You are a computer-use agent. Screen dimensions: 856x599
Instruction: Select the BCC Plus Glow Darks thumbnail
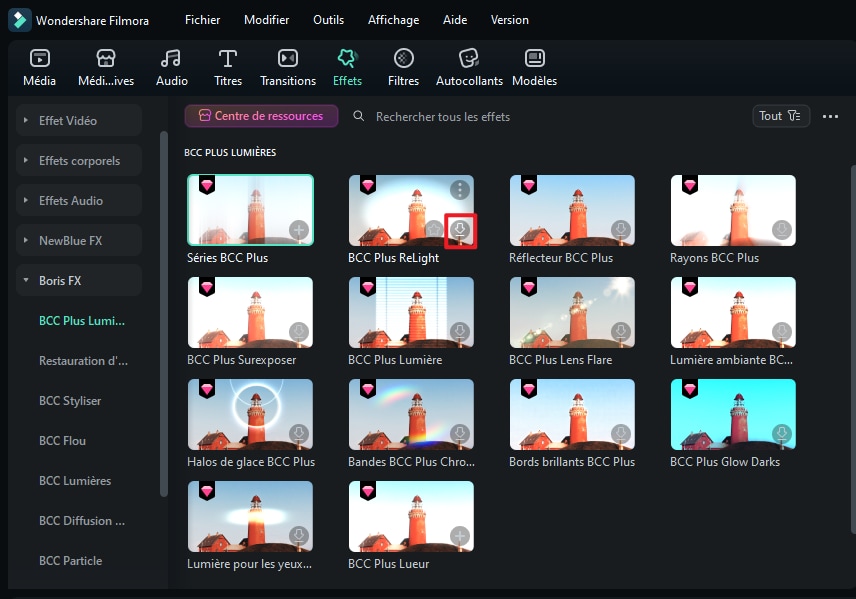pos(733,414)
